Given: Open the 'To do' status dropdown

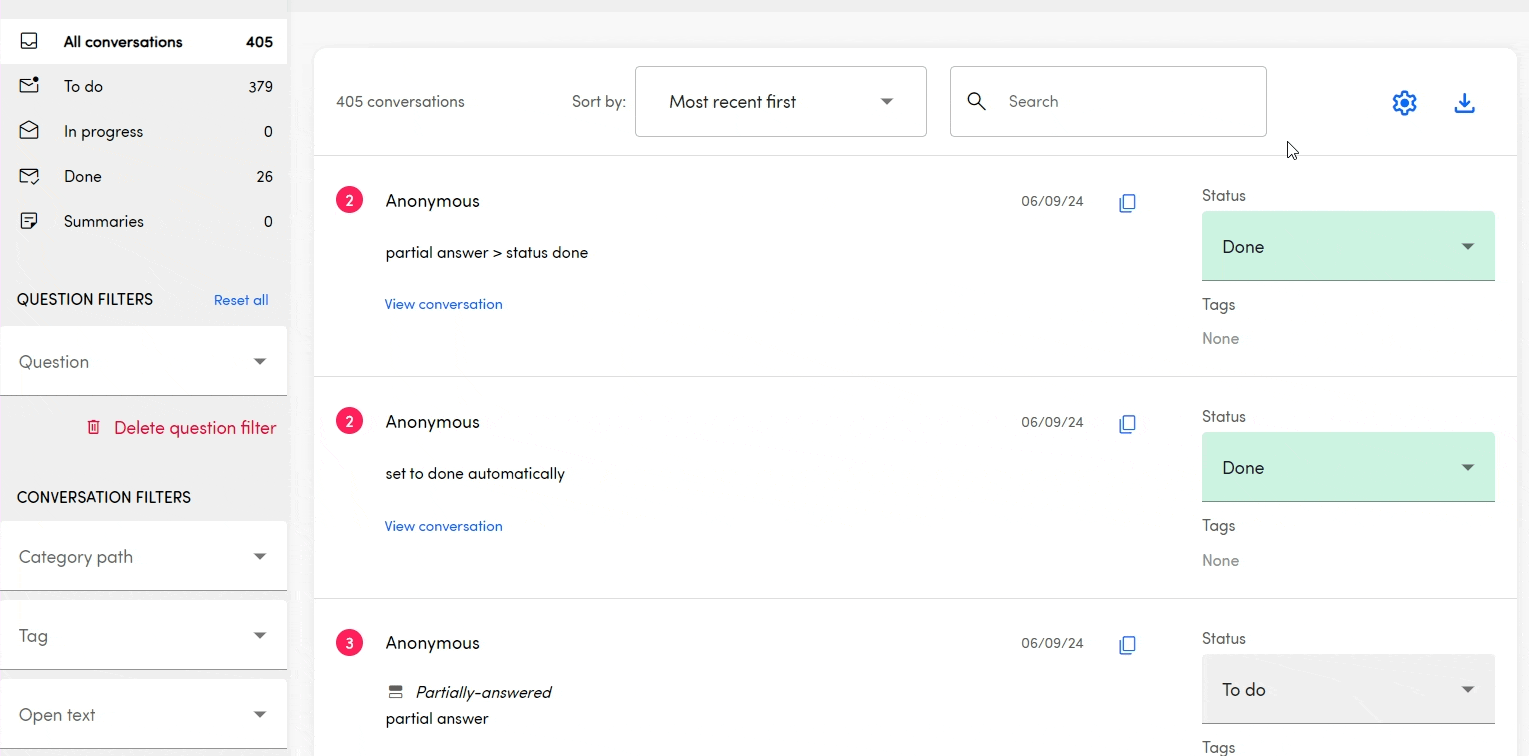Looking at the screenshot, I should tap(1347, 689).
